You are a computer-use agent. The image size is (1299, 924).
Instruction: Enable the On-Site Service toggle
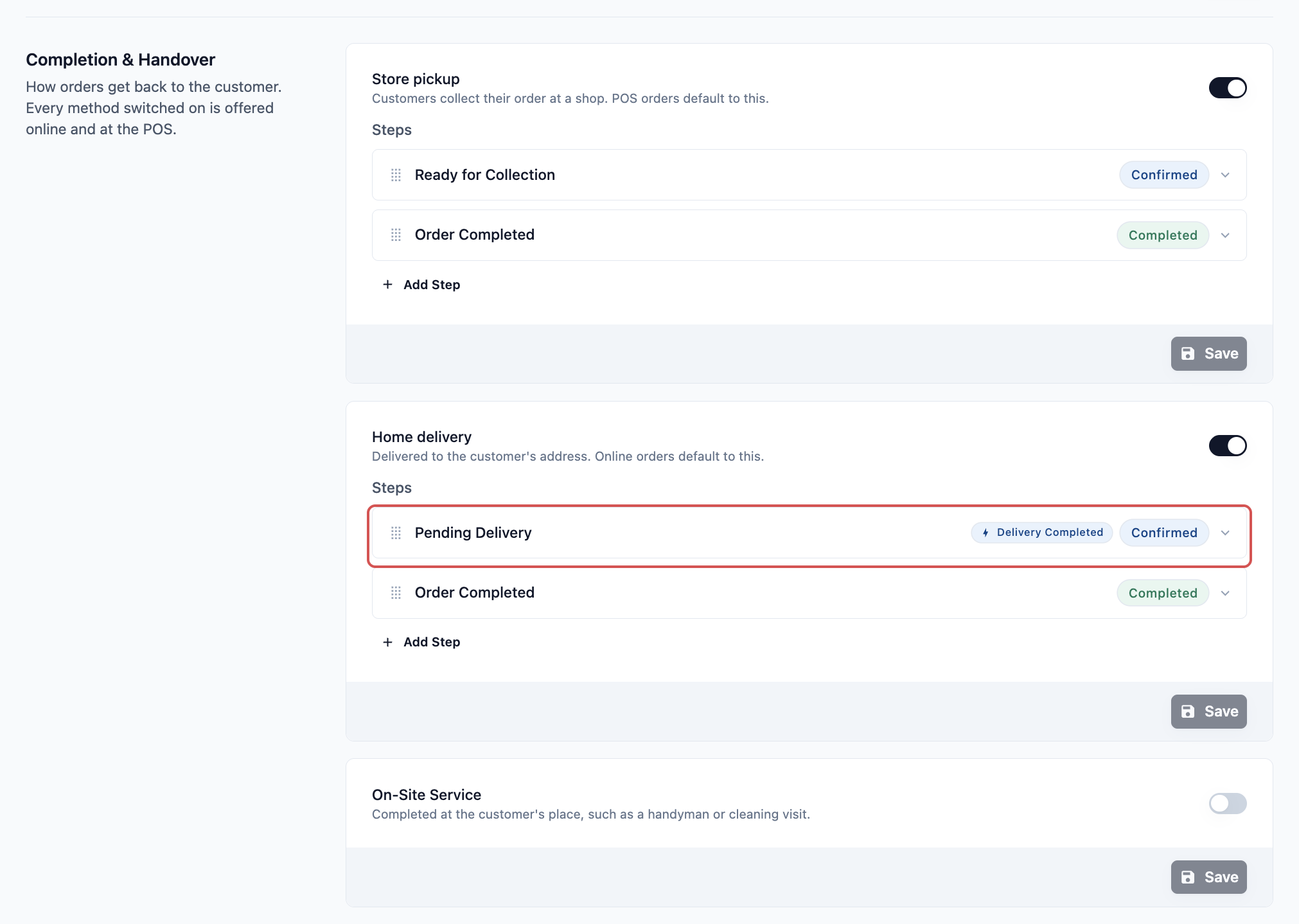tap(1227, 803)
